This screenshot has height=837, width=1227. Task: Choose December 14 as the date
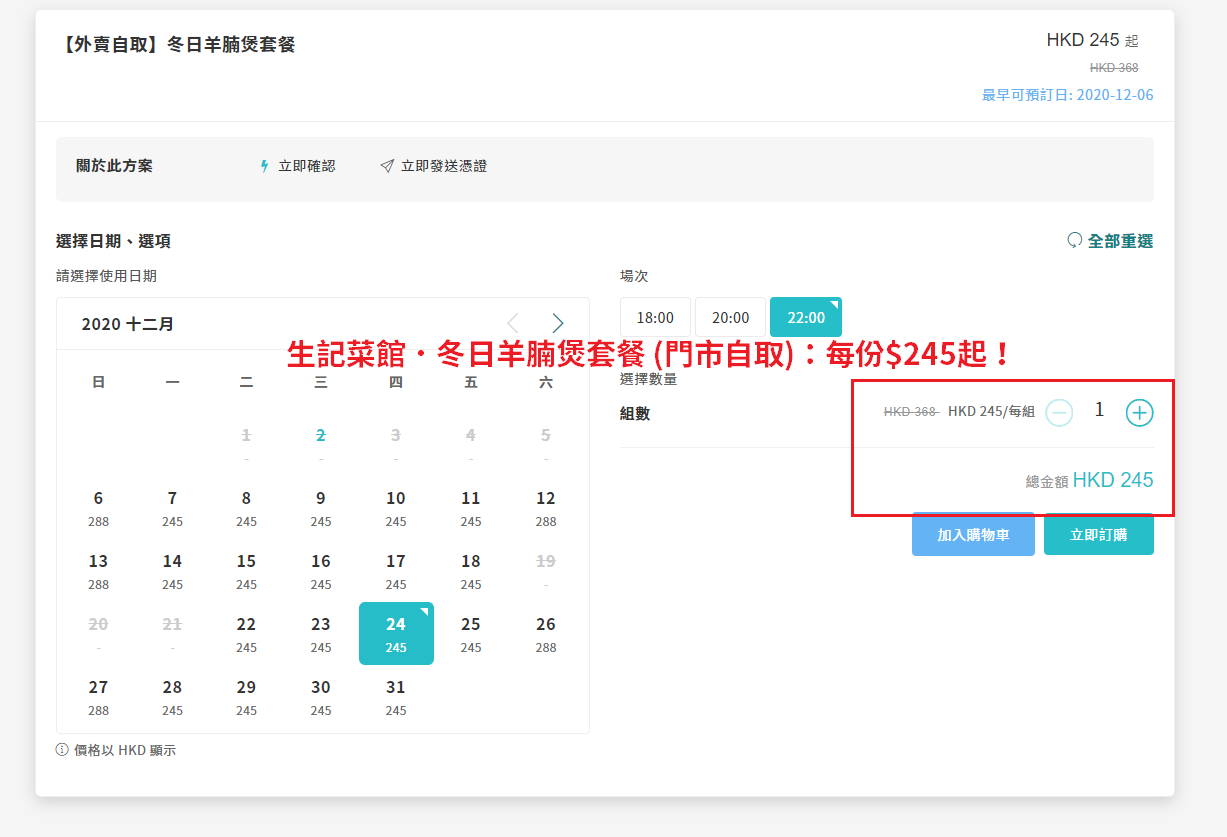(172, 570)
